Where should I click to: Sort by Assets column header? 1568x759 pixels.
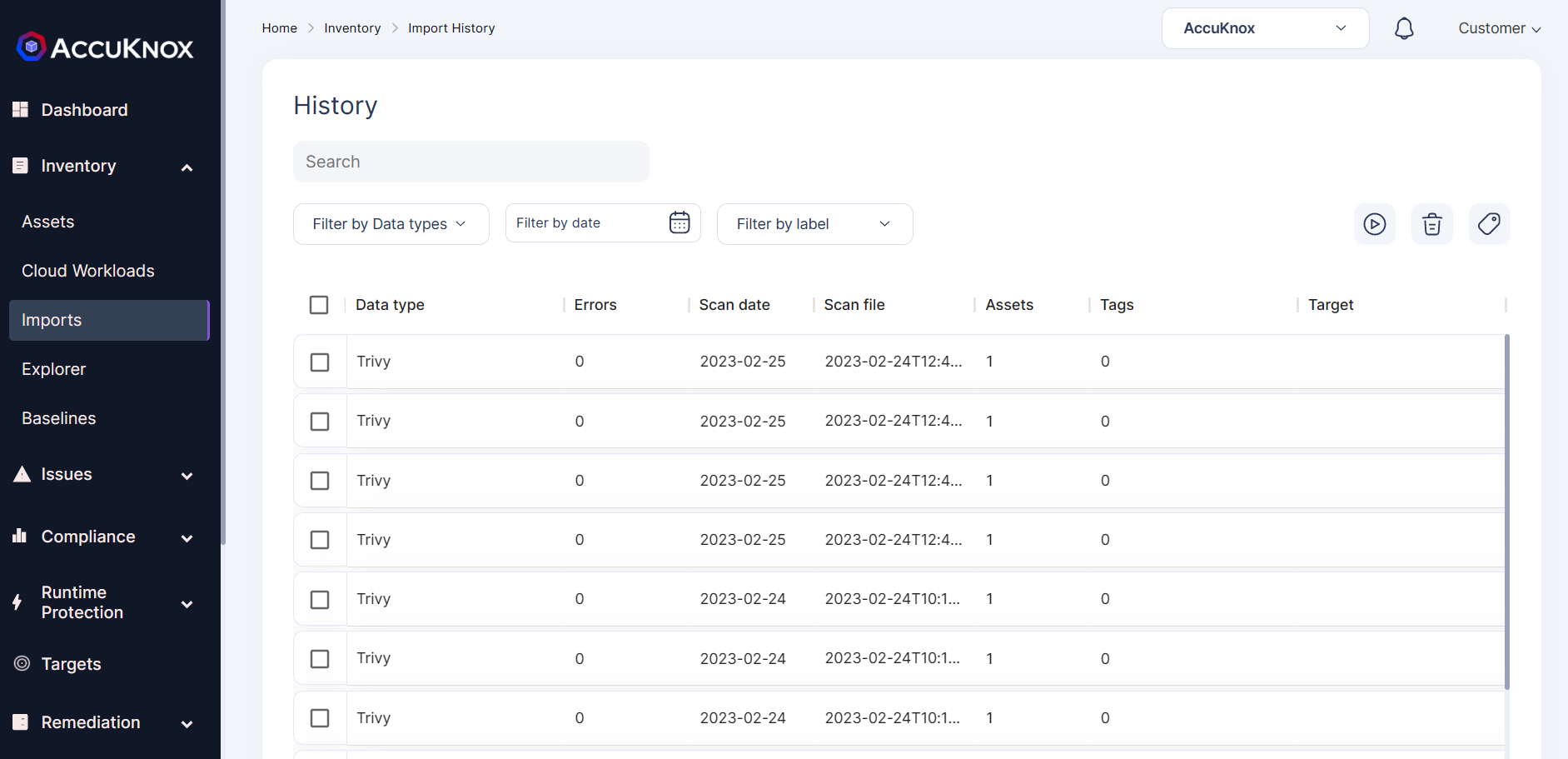(x=1009, y=305)
